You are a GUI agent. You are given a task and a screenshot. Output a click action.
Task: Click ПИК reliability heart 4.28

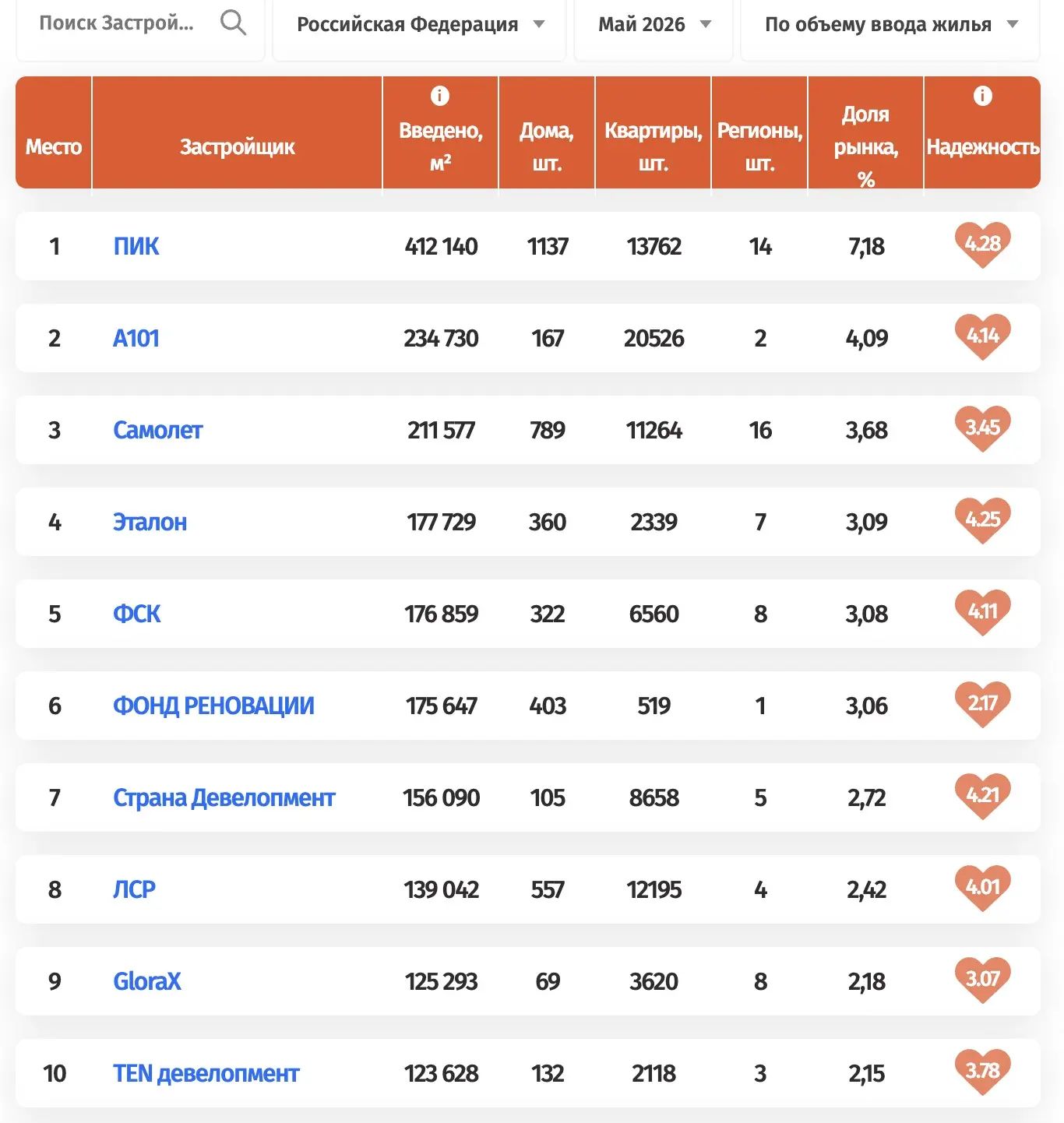[x=983, y=245]
